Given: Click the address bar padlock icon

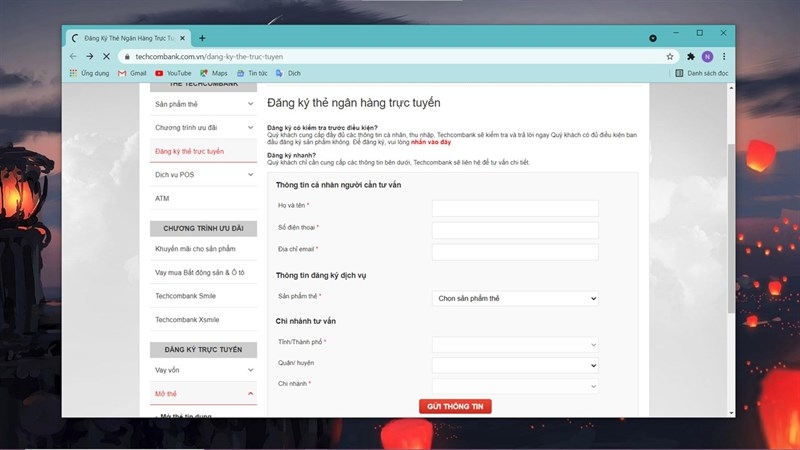Looking at the screenshot, I should tap(127, 57).
